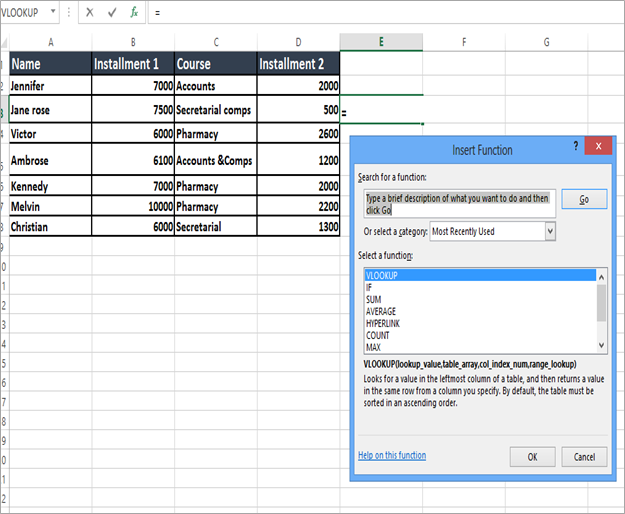The height and width of the screenshot is (514, 625).
Task: Click the Course header cell
Action: [216, 64]
